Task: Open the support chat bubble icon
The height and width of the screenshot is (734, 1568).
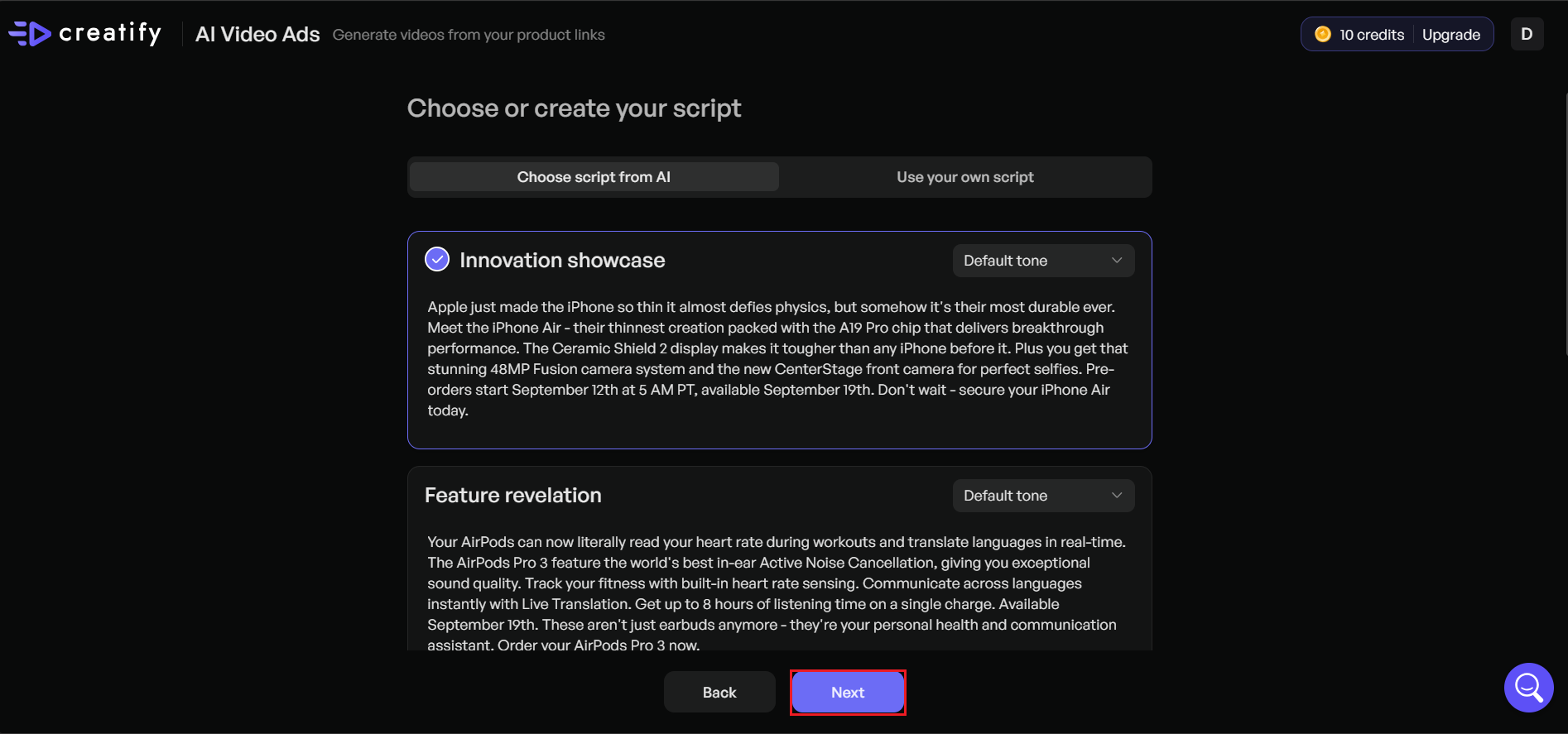Action: point(1528,687)
